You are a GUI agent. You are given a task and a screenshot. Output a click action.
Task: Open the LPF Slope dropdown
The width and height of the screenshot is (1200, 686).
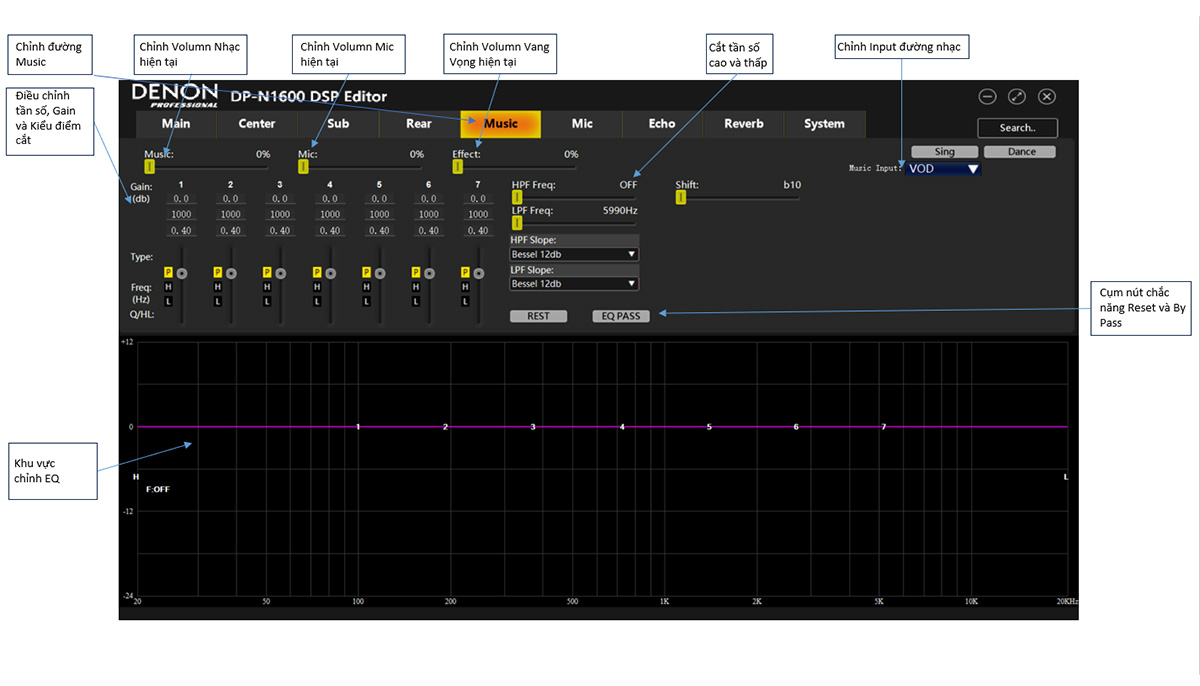pos(574,284)
